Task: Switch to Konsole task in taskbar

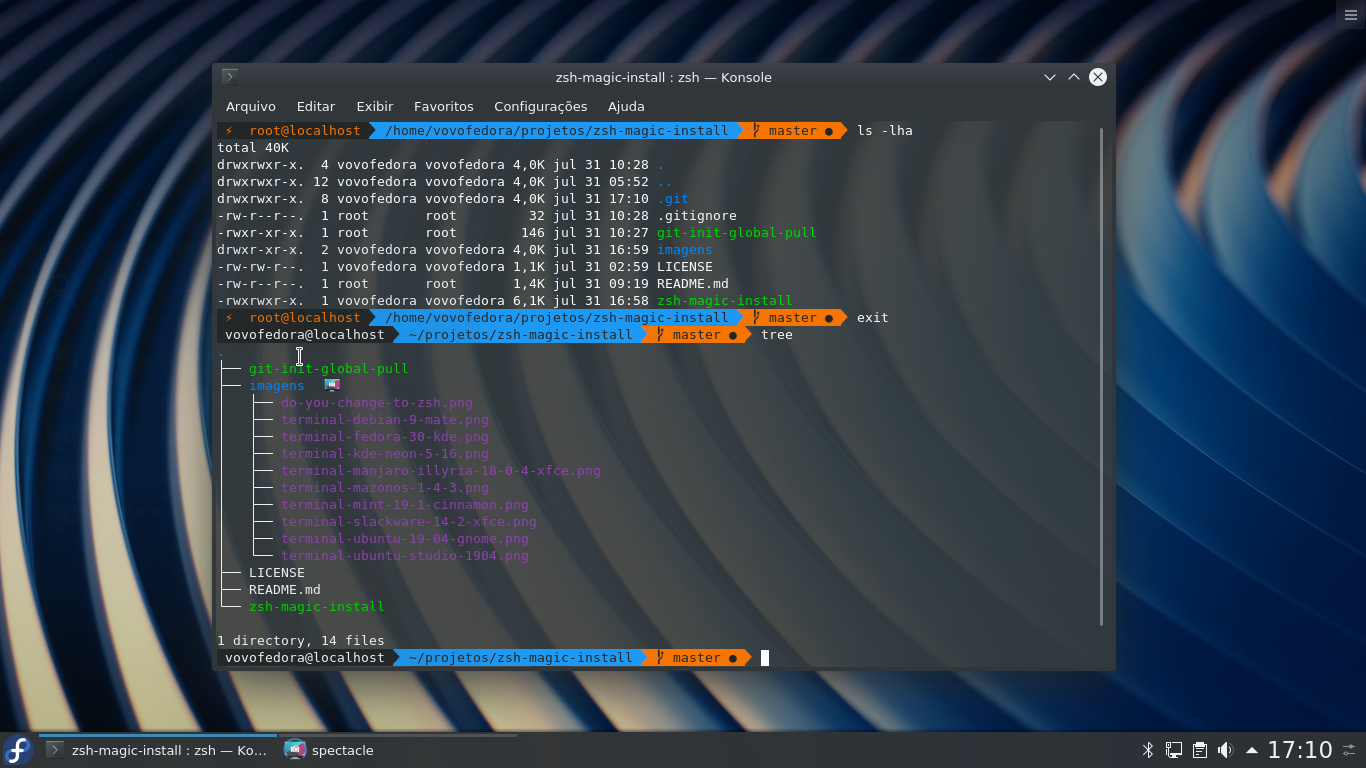Action: [158, 750]
